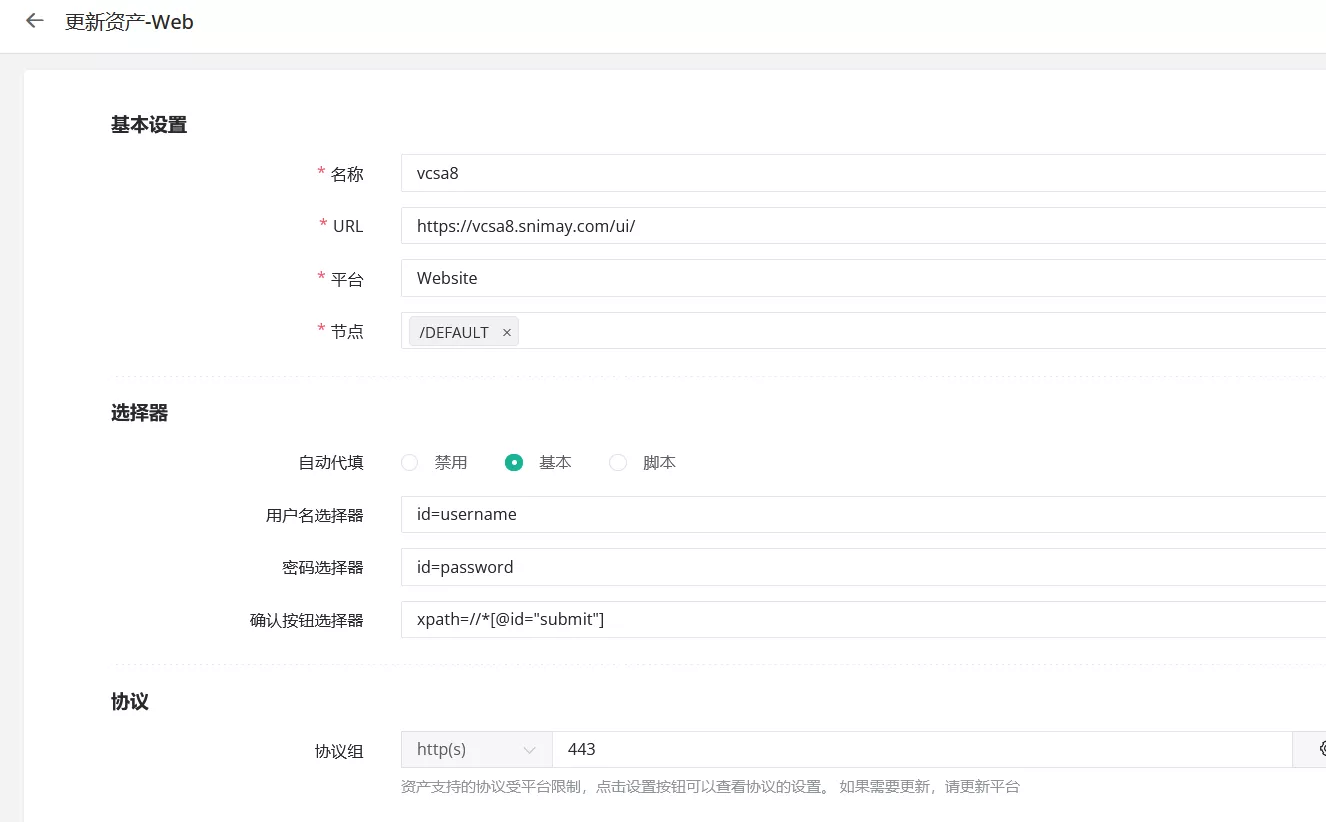
Task: Click the 选择器 section heading
Action: [x=139, y=413]
